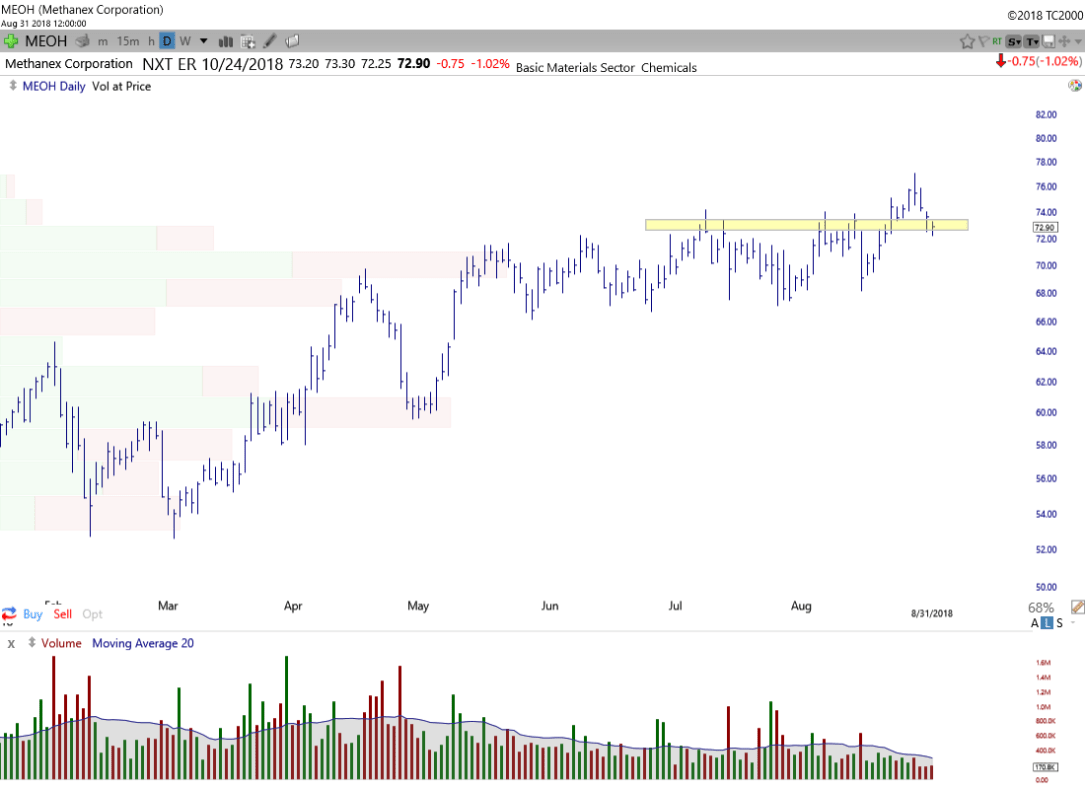The height and width of the screenshot is (789, 1085).
Task: Open the pencil drawing tools icon
Action: click(270, 41)
